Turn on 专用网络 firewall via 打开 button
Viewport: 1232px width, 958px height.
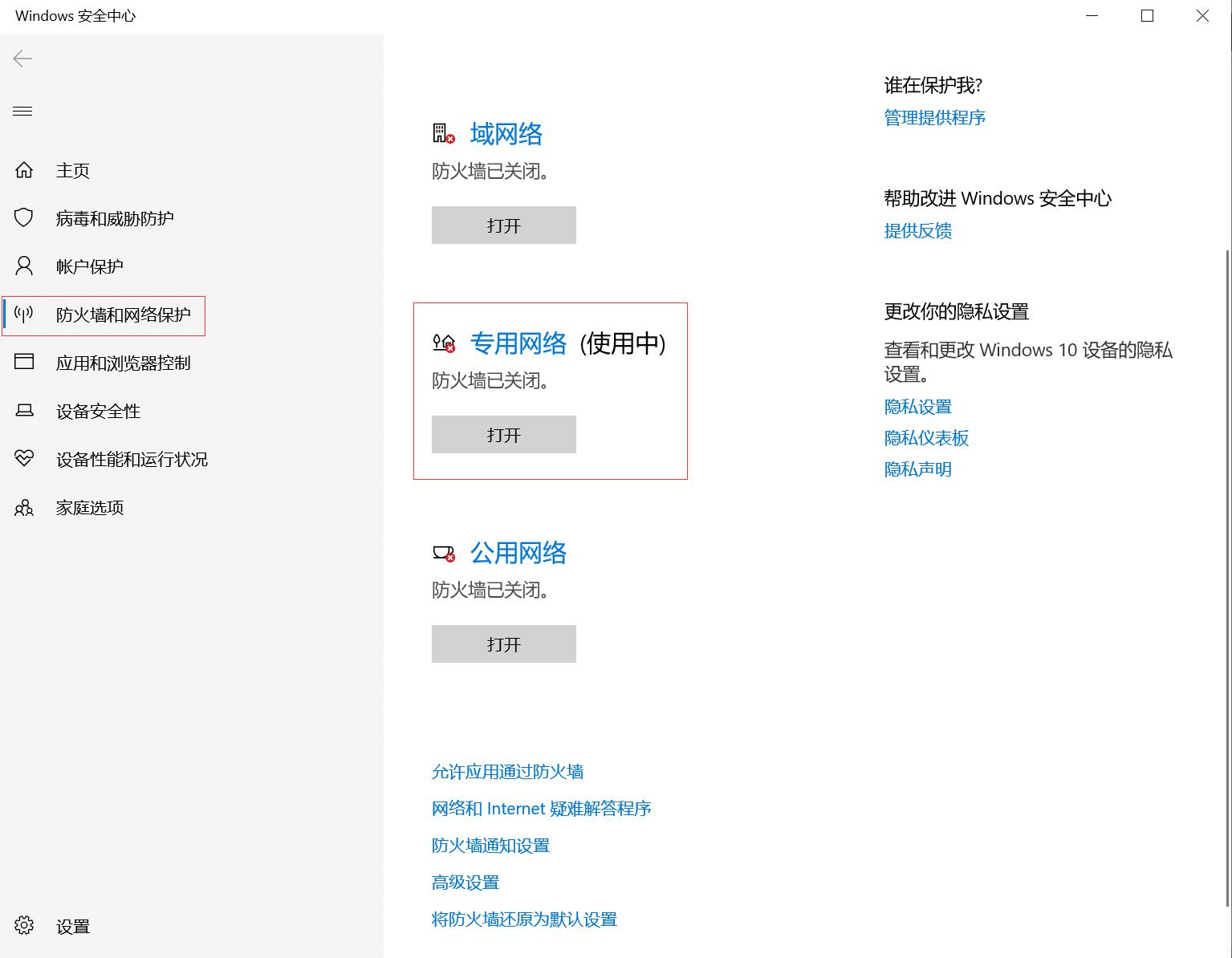pos(503,435)
